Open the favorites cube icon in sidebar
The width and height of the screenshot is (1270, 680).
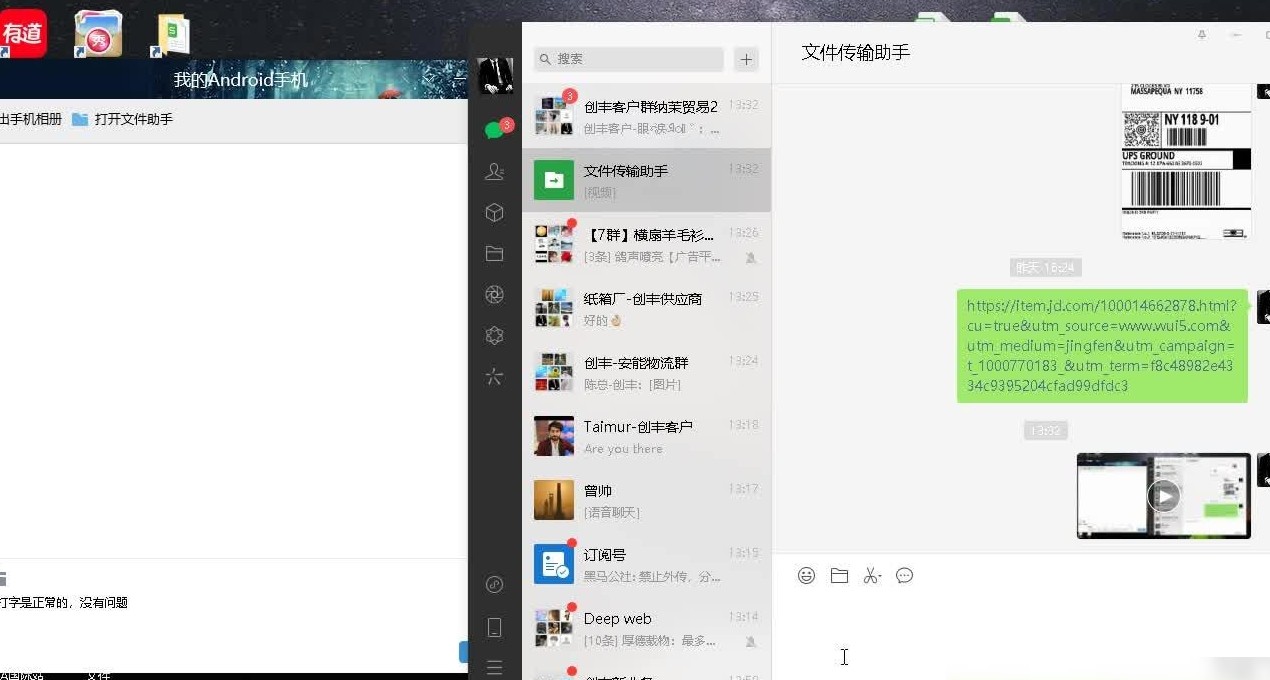[x=494, y=213]
